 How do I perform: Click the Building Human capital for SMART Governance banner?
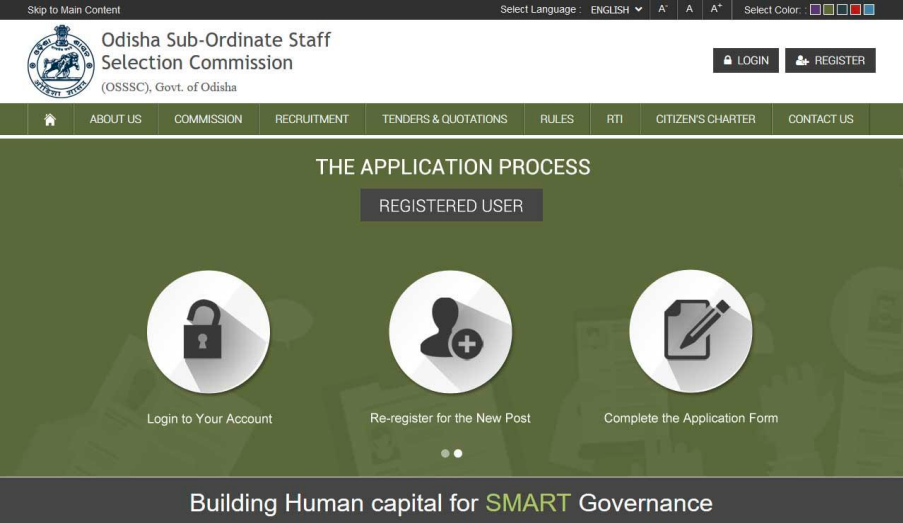click(451, 503)
